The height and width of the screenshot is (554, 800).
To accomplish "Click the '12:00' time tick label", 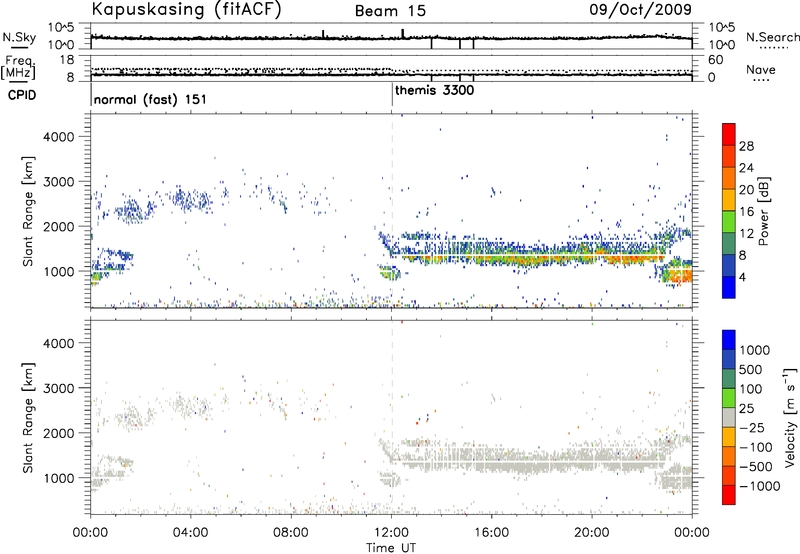I will (x=391, y=533).
